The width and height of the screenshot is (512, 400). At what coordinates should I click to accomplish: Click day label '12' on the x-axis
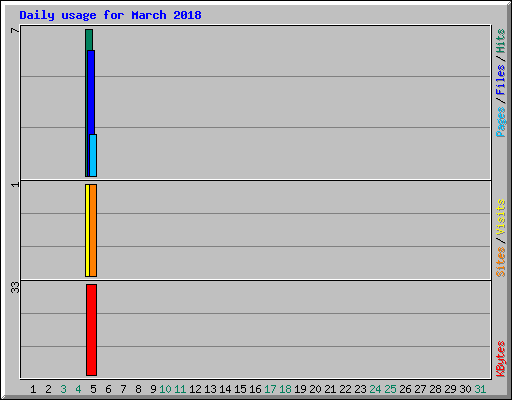pyautogui.click(x=195, y=389)
